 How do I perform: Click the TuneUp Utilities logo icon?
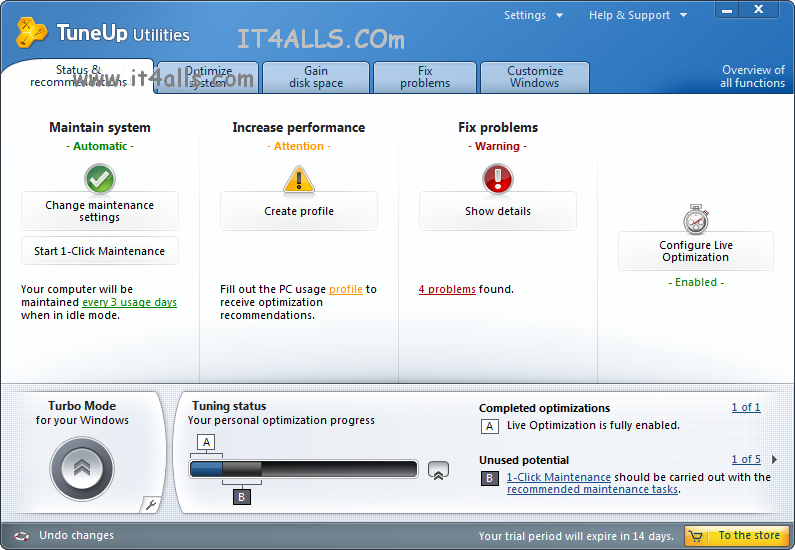tap(31, 32)
